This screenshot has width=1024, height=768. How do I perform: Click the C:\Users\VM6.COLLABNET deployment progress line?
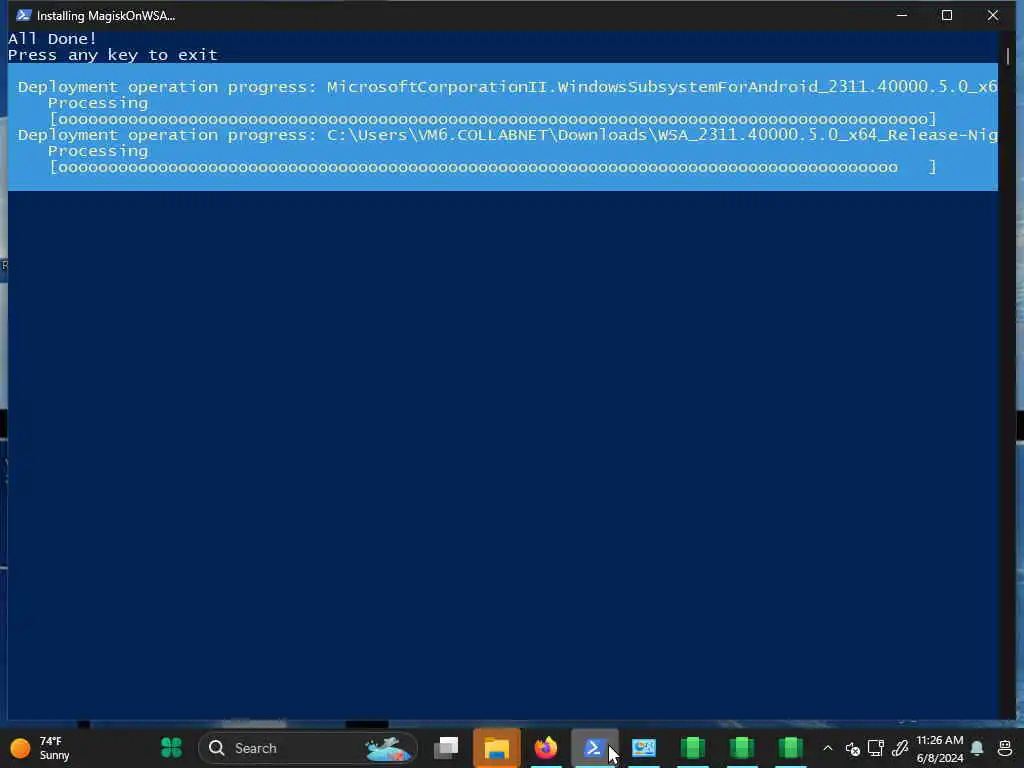(507, 135)
